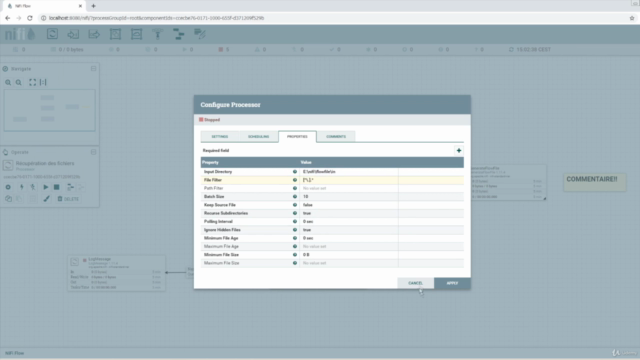Click the browser address bar URL
Viewport: 640px width, 360px height.
click(156, 18)
